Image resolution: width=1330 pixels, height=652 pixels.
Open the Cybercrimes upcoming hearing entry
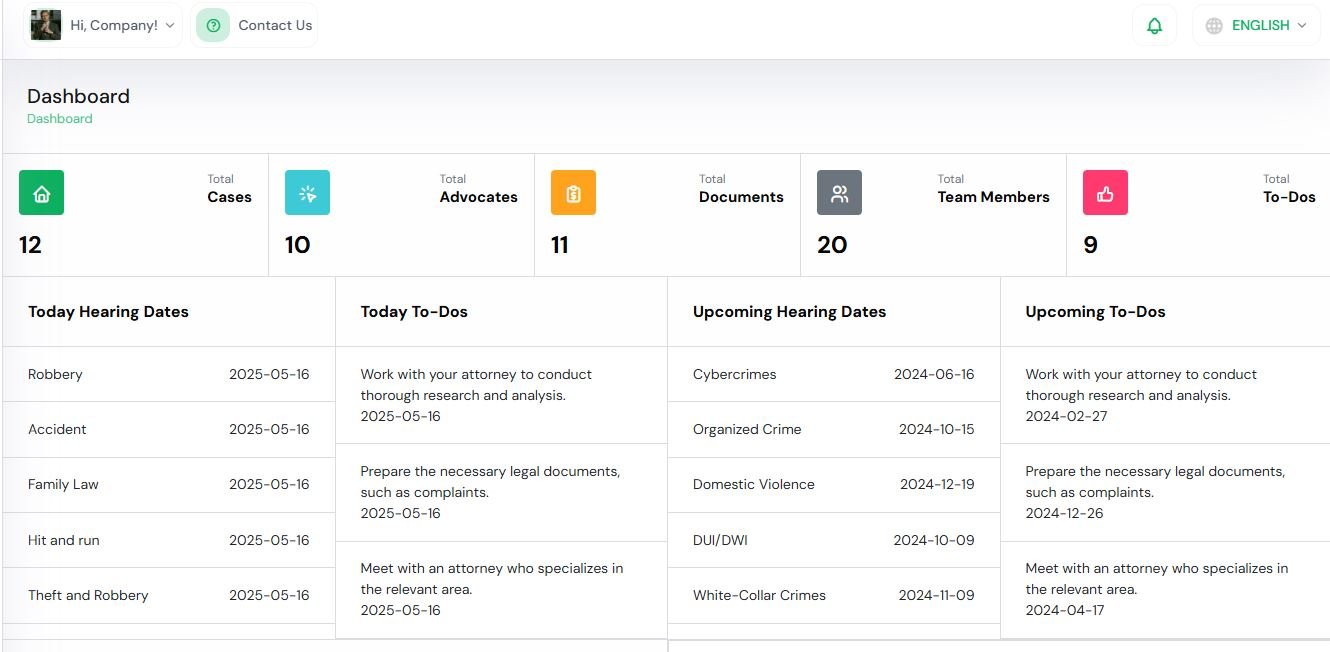pos(833,375)
